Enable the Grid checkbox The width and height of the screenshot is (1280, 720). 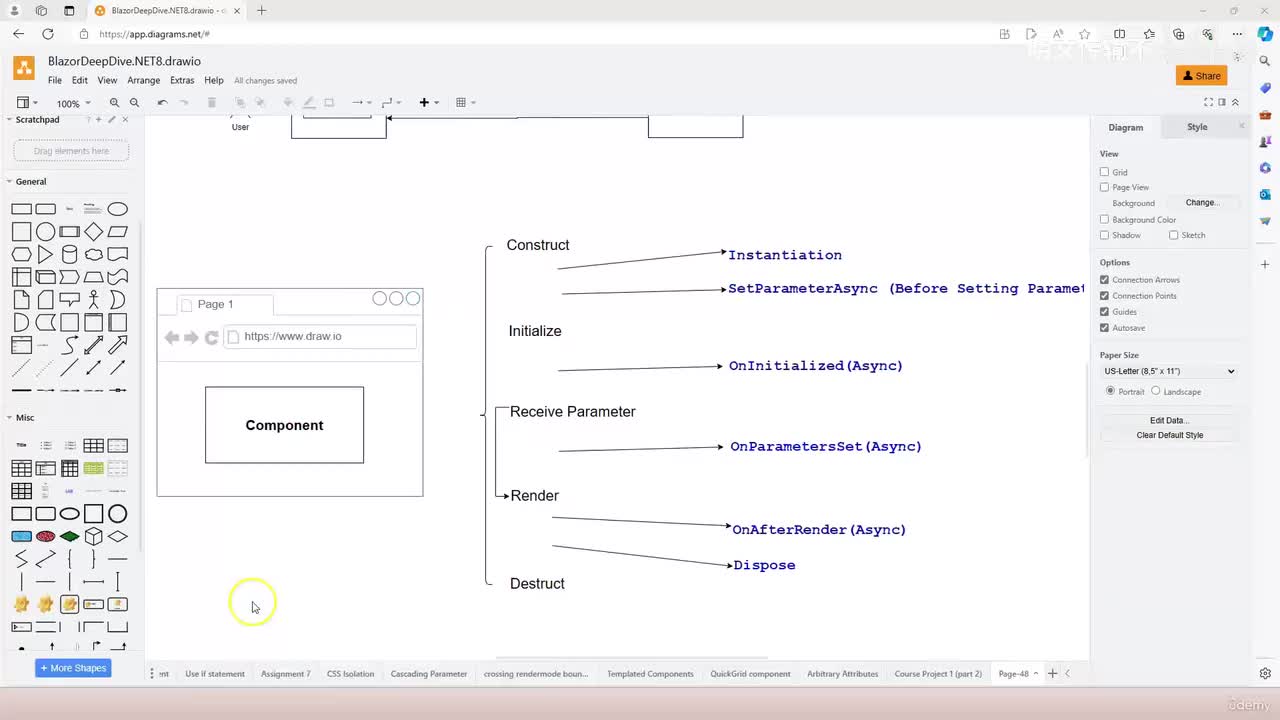coord(1104,172)
